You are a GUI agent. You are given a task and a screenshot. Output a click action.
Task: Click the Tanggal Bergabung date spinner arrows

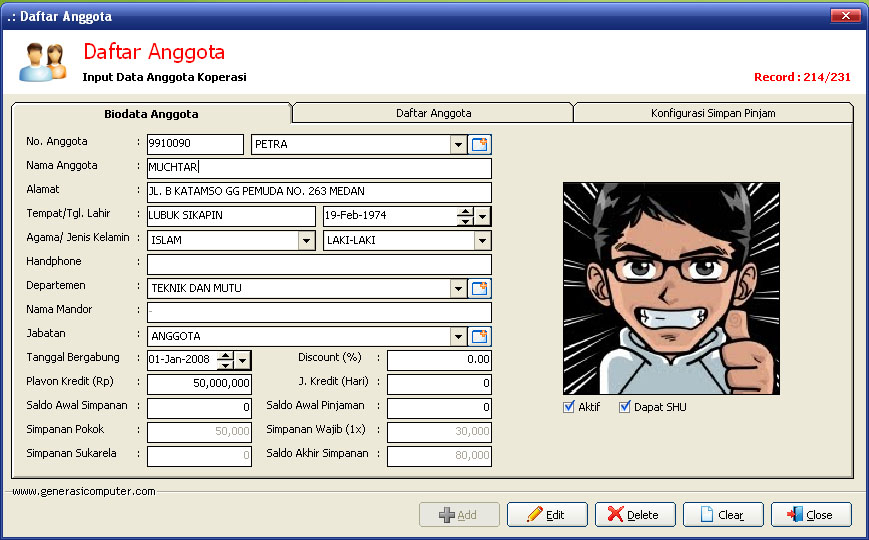(225, 360)
